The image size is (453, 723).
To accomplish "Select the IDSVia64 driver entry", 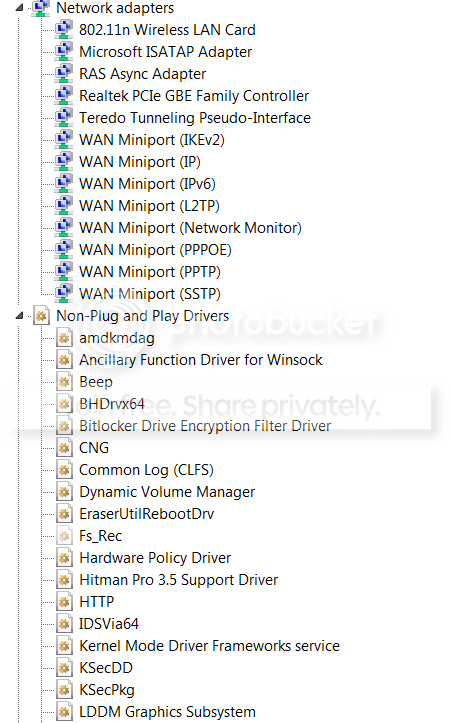I will click(x=109, y=624).
